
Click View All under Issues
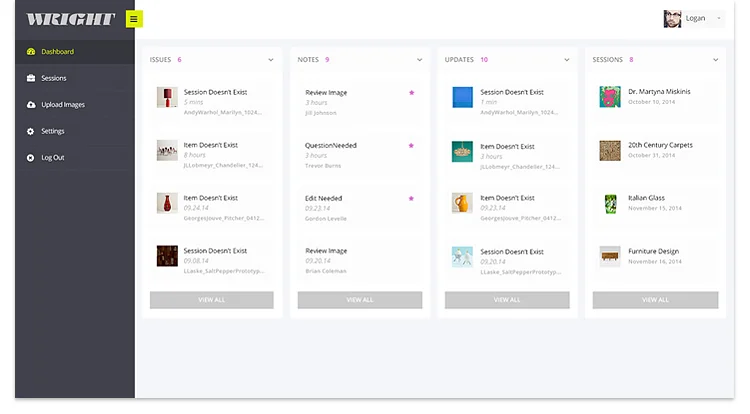(x=211, y=300)
